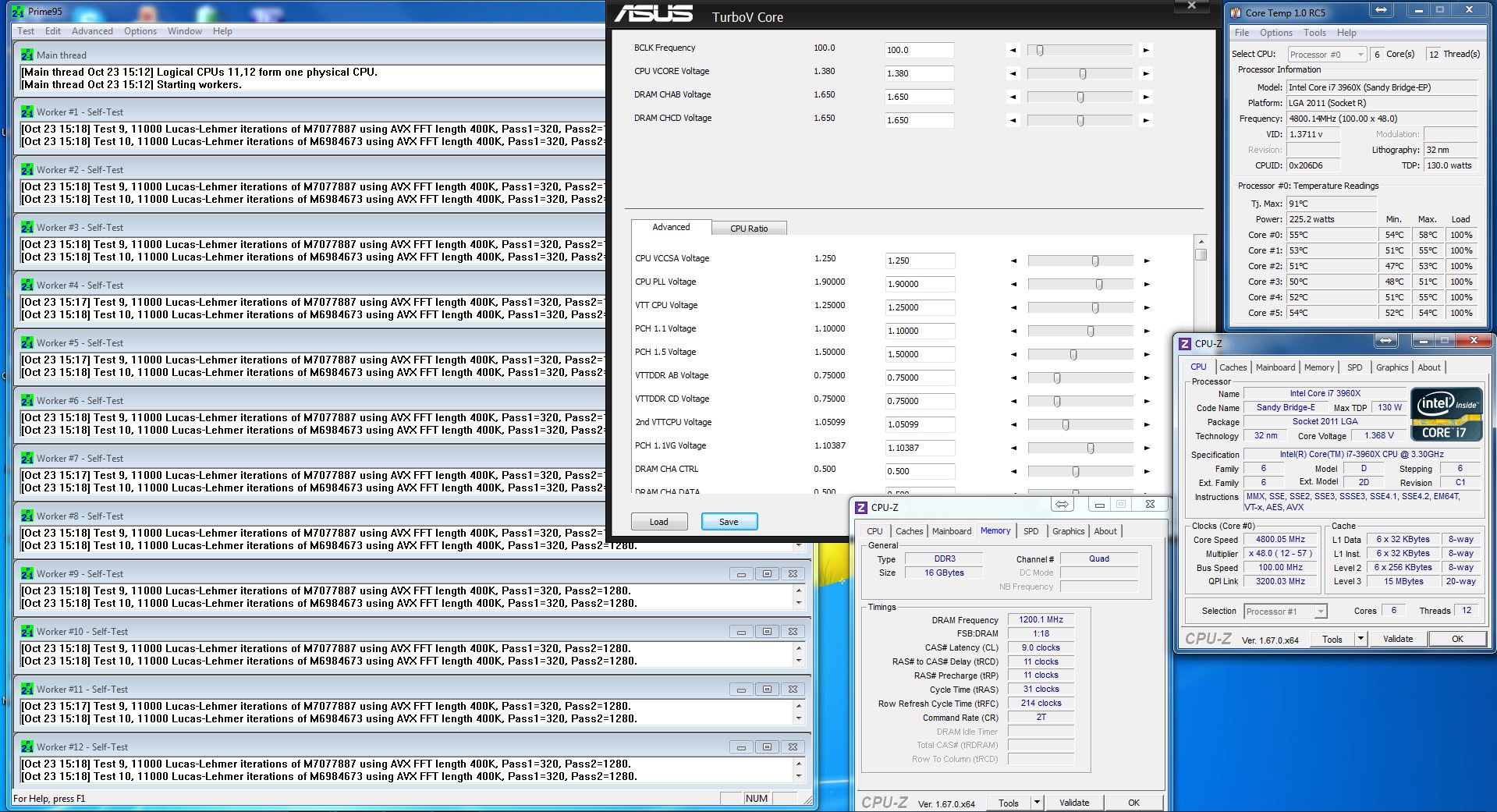Click OK in the CPU-Z Memory window
Screen dimensions: 1497x812
pos(1133,803)
